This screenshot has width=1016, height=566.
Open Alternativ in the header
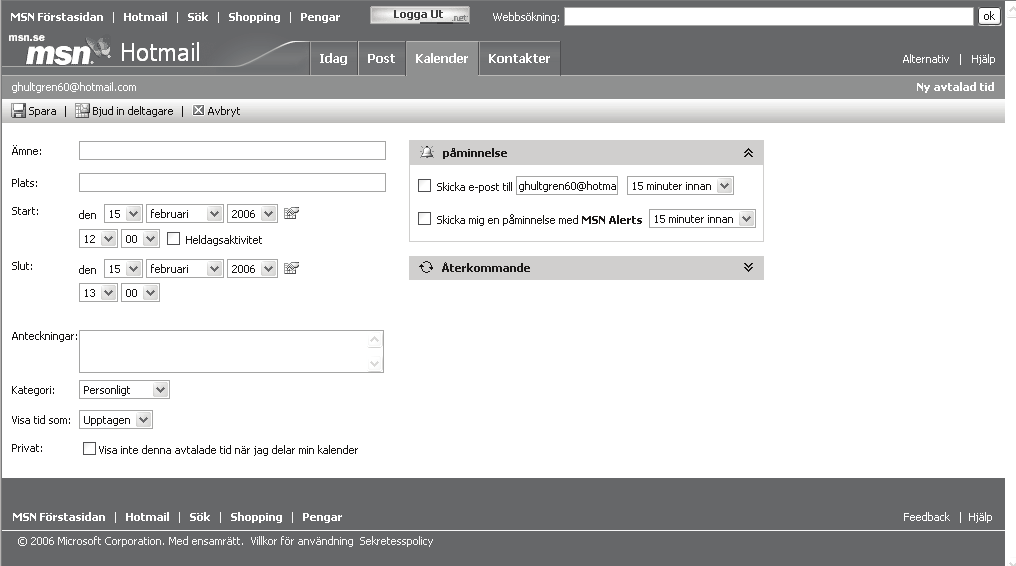click(925, 59)
